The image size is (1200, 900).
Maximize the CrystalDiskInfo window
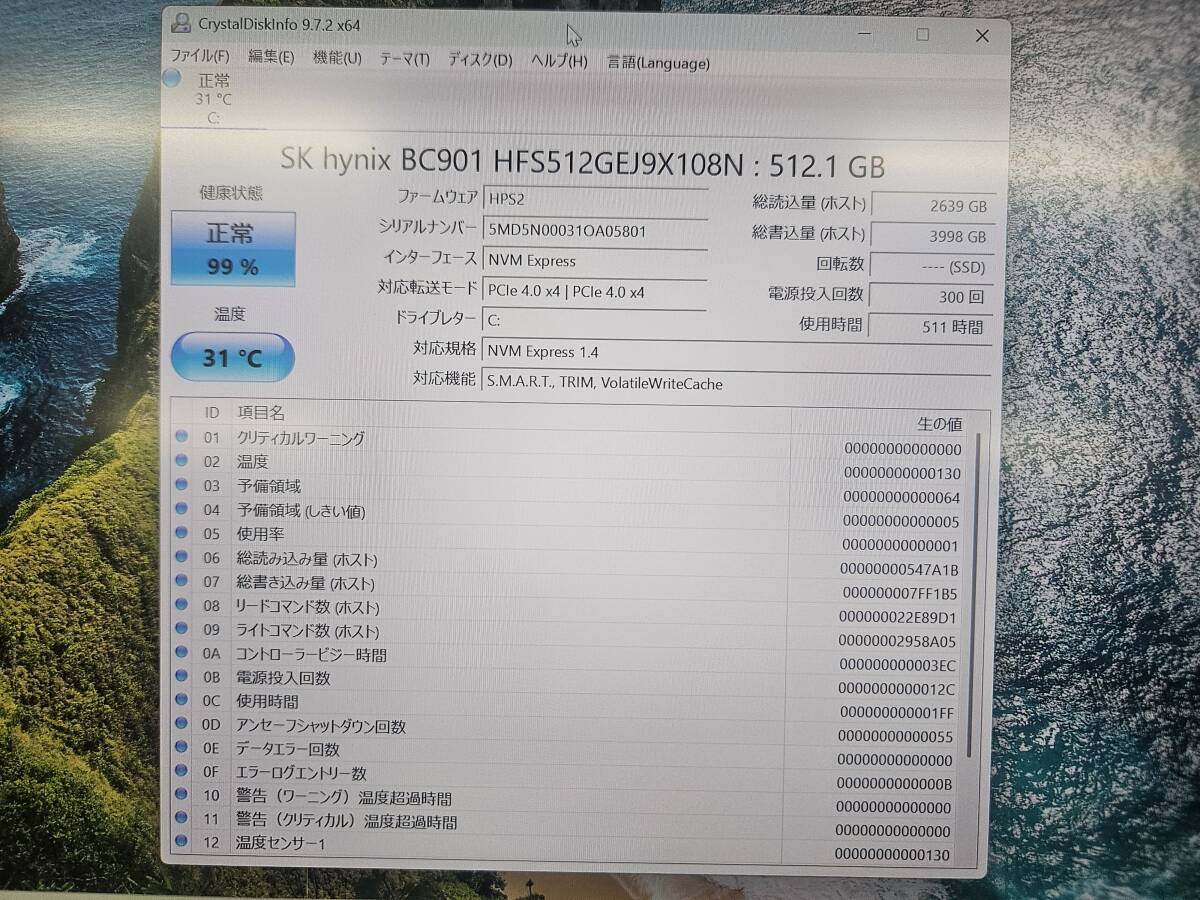922,35
